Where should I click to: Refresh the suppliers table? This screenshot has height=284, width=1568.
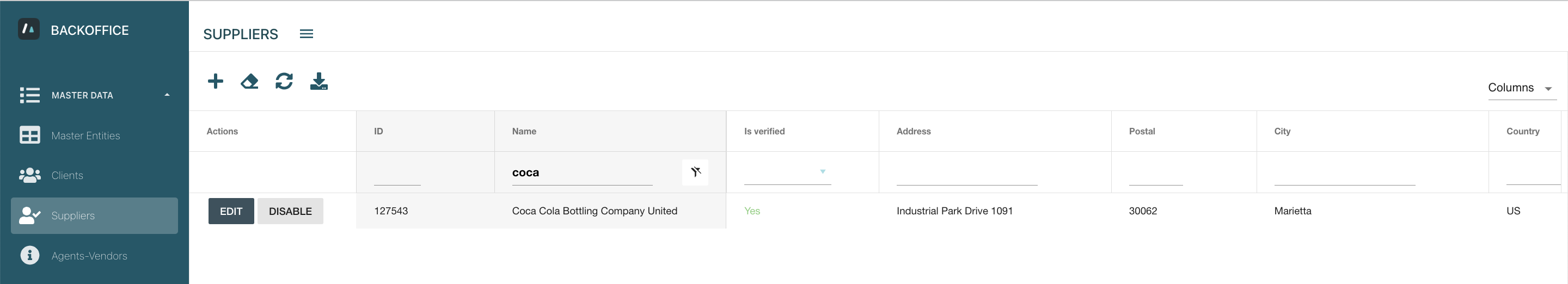pos(284,82)
